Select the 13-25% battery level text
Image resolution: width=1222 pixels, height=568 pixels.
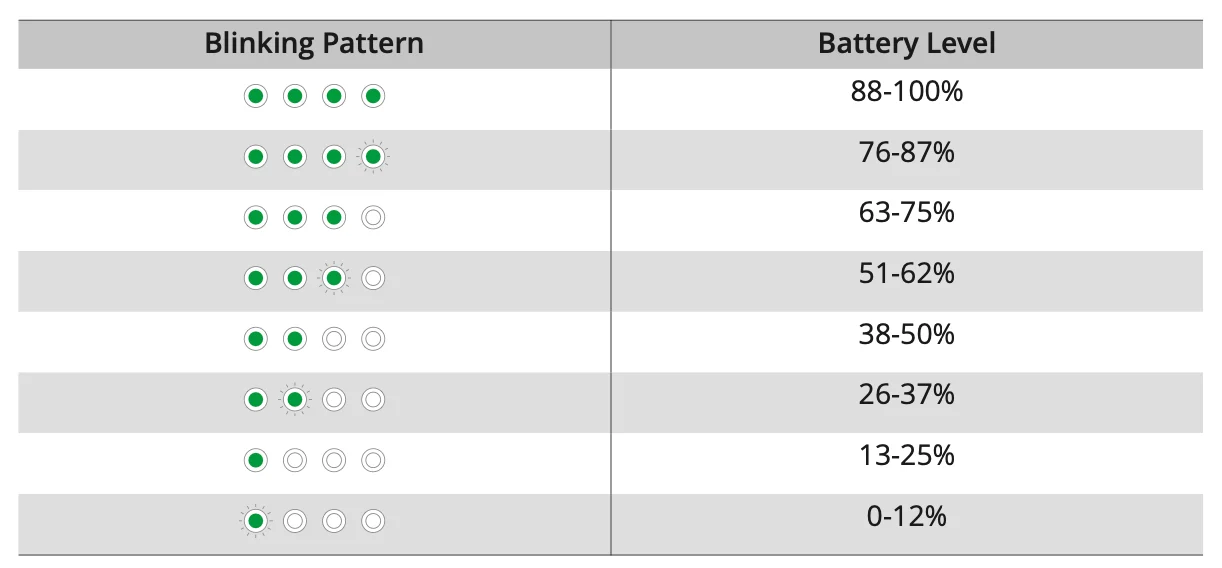click(907, 455)
